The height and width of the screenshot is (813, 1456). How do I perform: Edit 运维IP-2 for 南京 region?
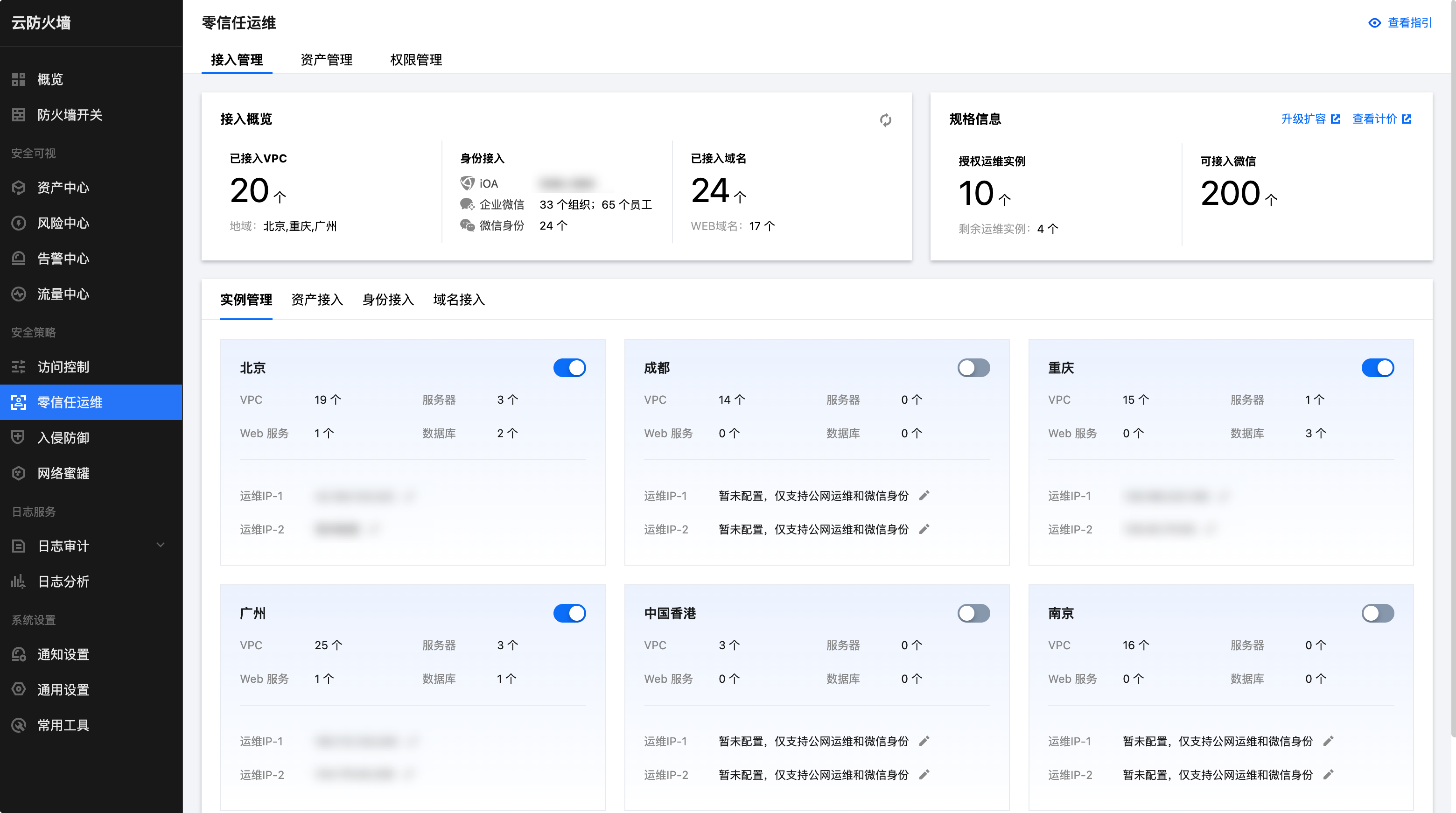(x=1328, y=775)
